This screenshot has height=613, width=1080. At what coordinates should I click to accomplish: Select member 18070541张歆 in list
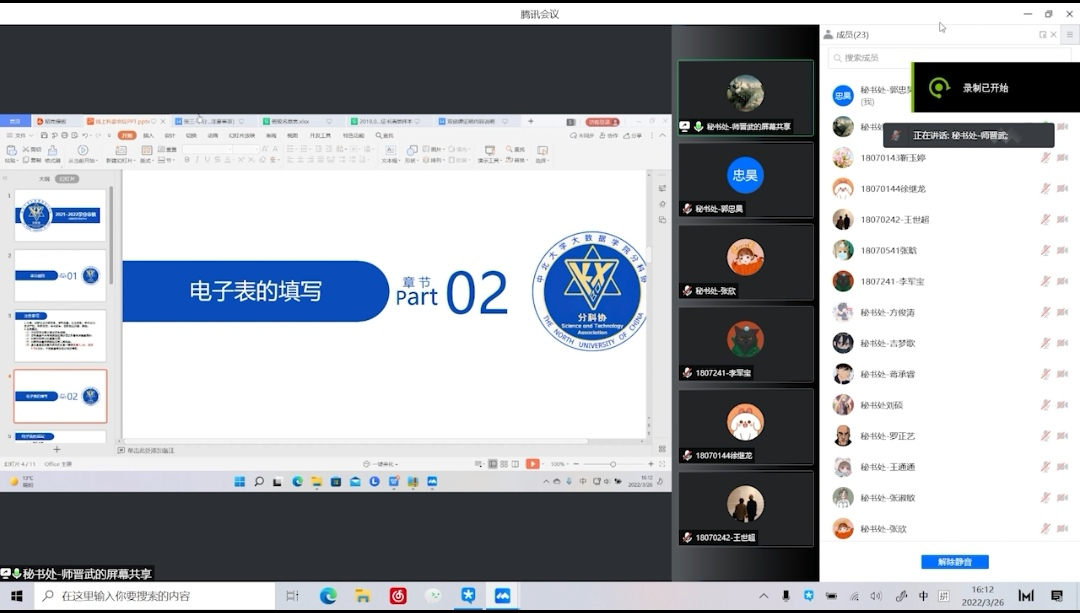pos(888,251)
